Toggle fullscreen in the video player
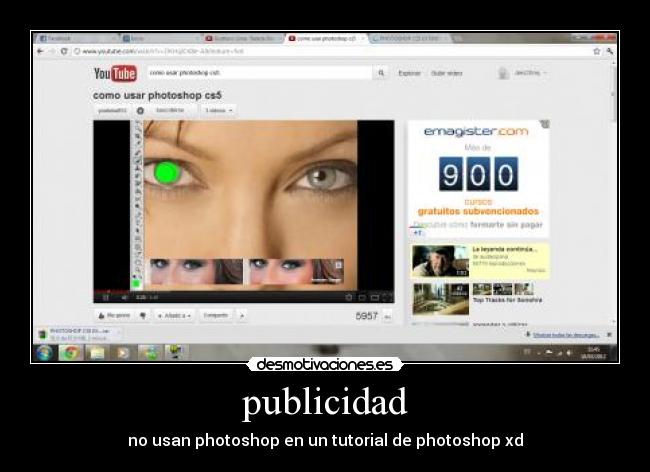This screenshot has height=472, width=650. click(x=388, y=297)
